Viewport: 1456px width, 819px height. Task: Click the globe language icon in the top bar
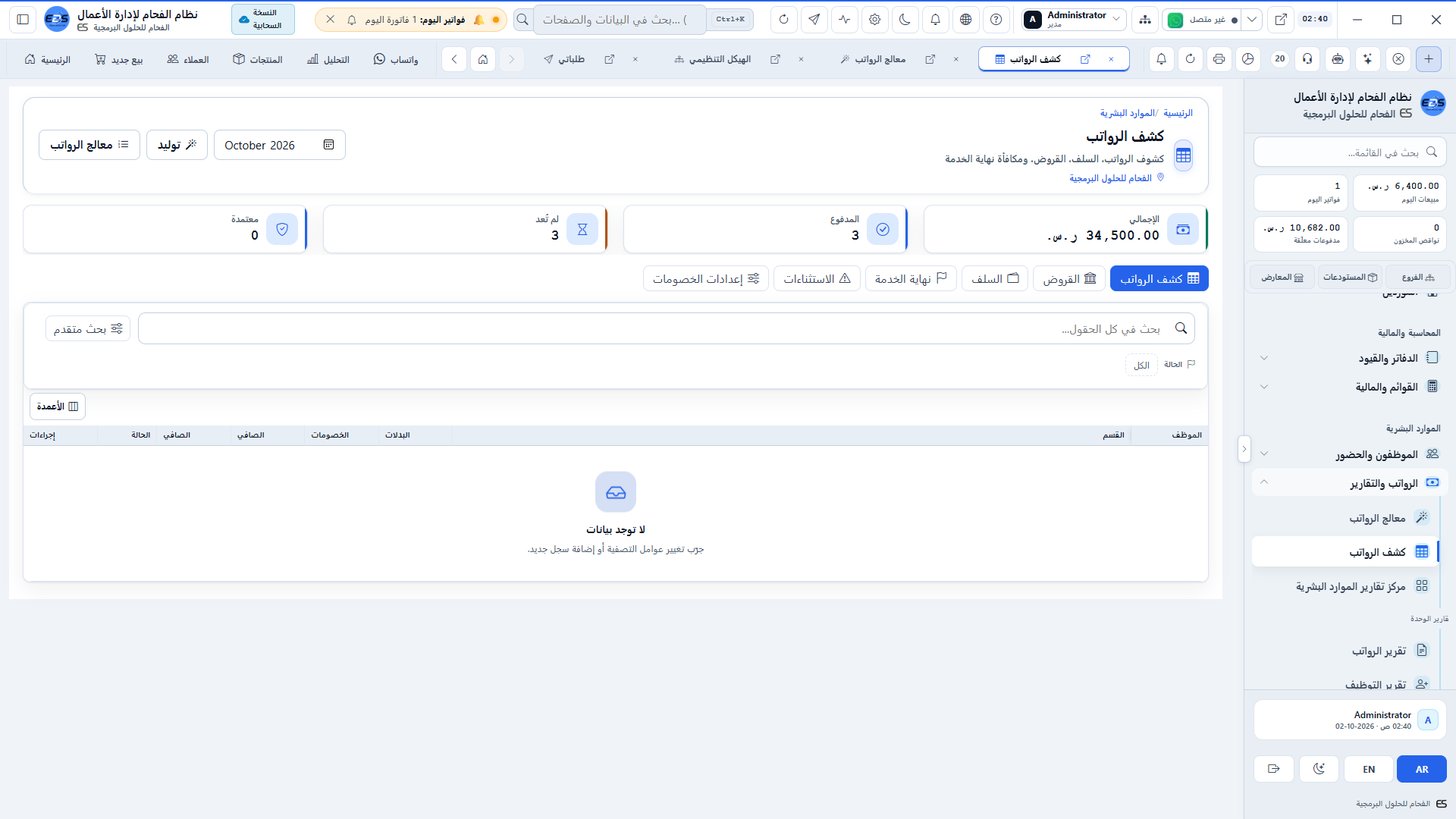[x=965, y=20]
